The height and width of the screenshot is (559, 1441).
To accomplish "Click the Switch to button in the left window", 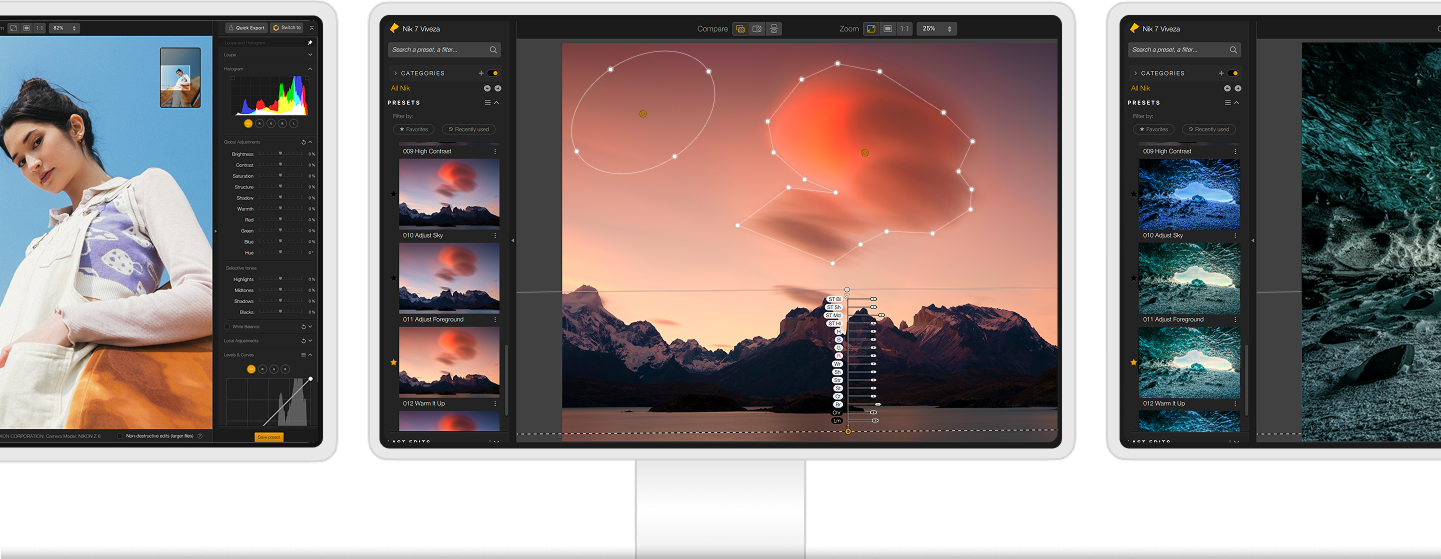I will click(287, 28).
